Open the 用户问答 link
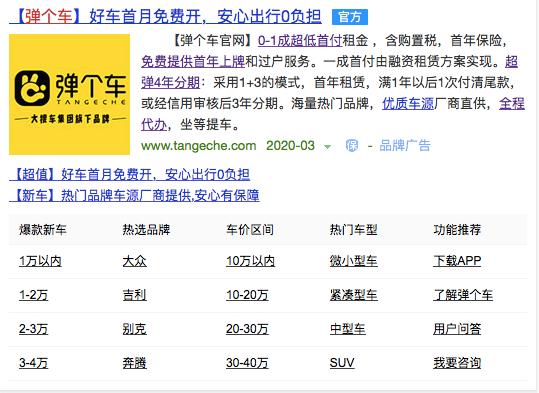This screenshot has width=539, height=393. pyautogui.click(x=457, y=329)
